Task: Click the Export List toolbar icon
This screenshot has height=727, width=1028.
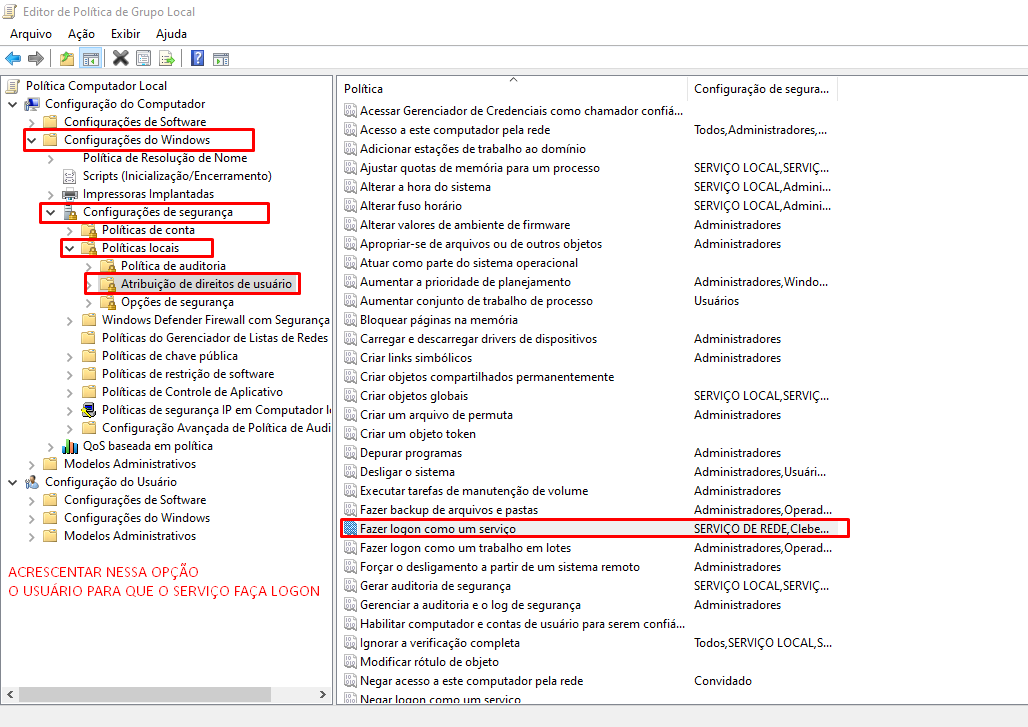Action: click(x=167, y=58)
